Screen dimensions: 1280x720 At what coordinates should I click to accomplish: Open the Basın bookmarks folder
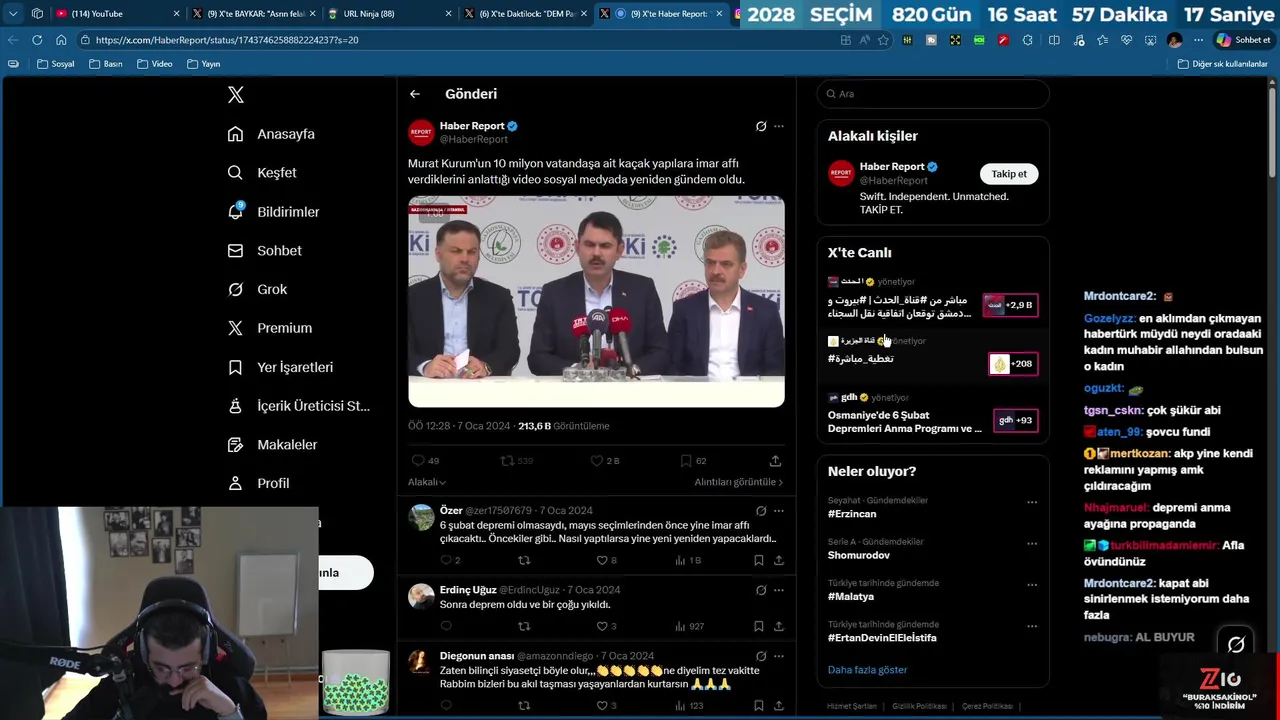[106, 64]
